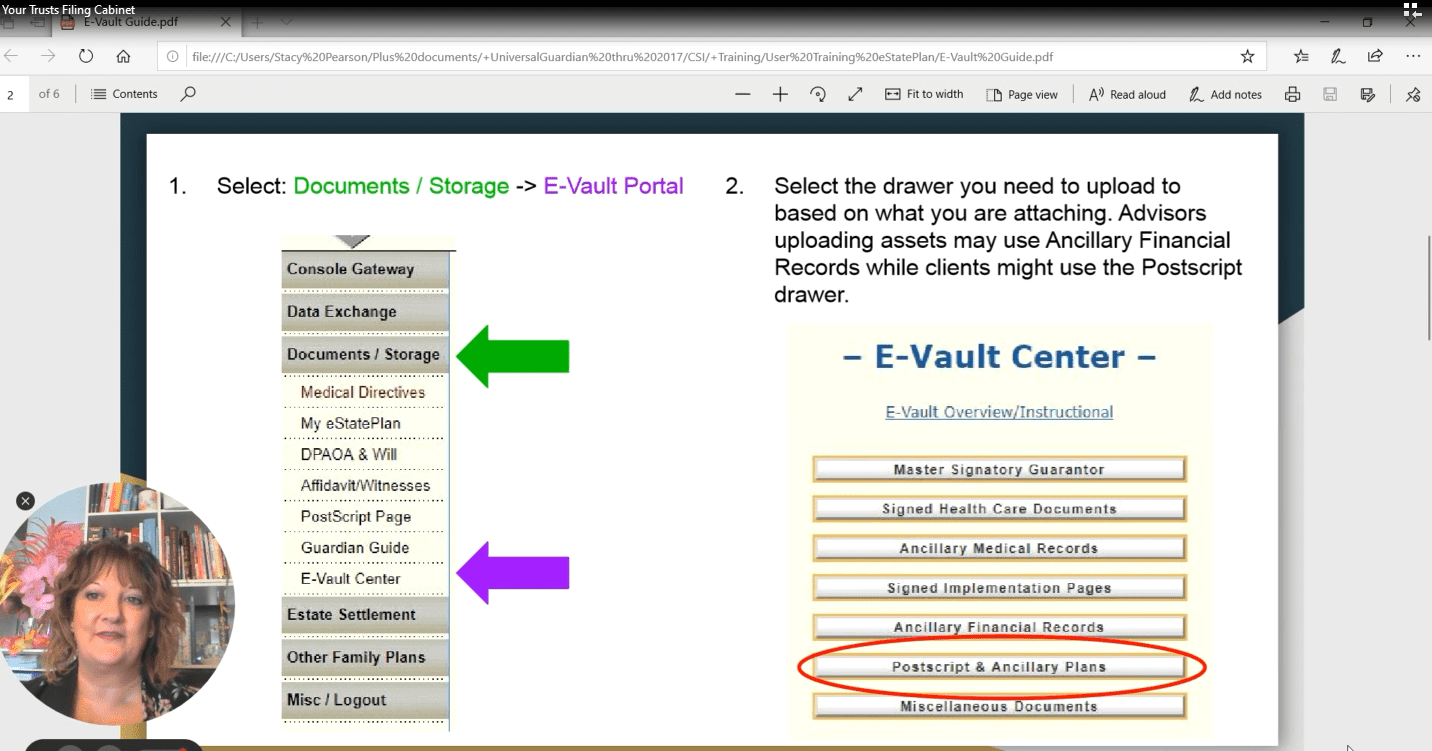The image size is (1432, 751).
Task: Click Add notes in the PDF toolbar
Action: [x=1225, y=94]
